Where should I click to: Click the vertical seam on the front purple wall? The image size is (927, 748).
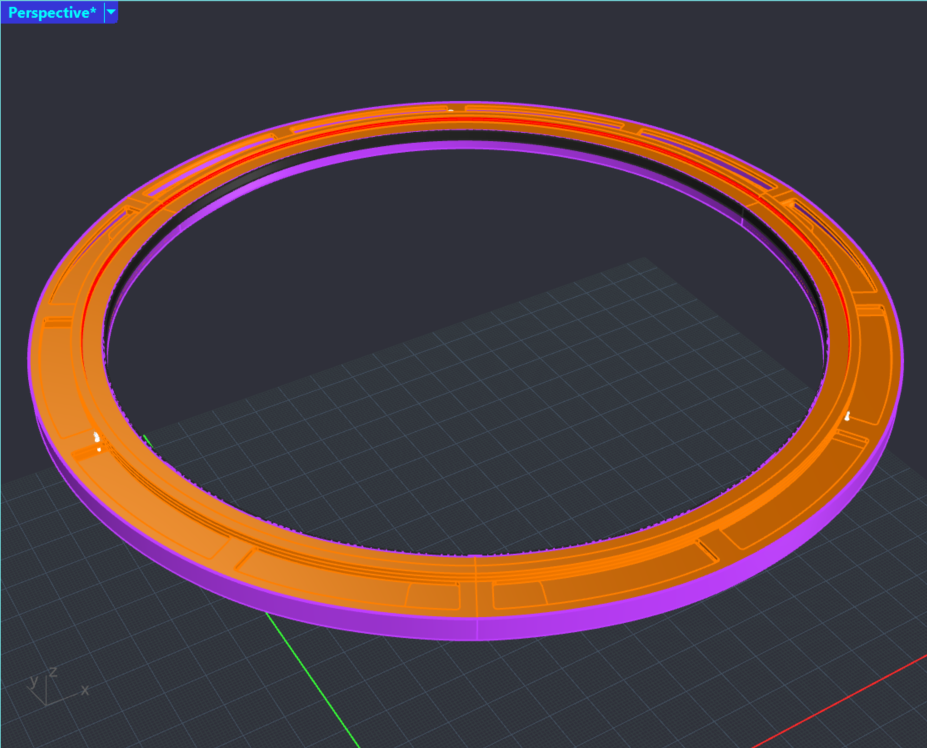[477, 625]
